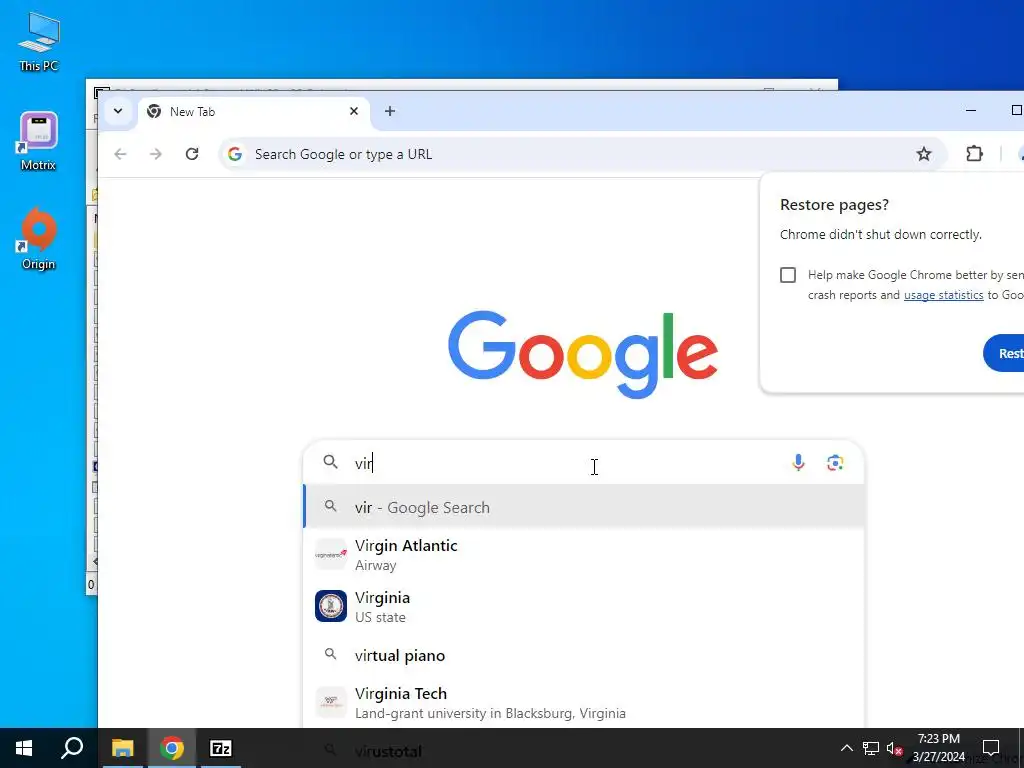Reload the page
This screenshot has height=768, width=1024.
click(191, 154)
